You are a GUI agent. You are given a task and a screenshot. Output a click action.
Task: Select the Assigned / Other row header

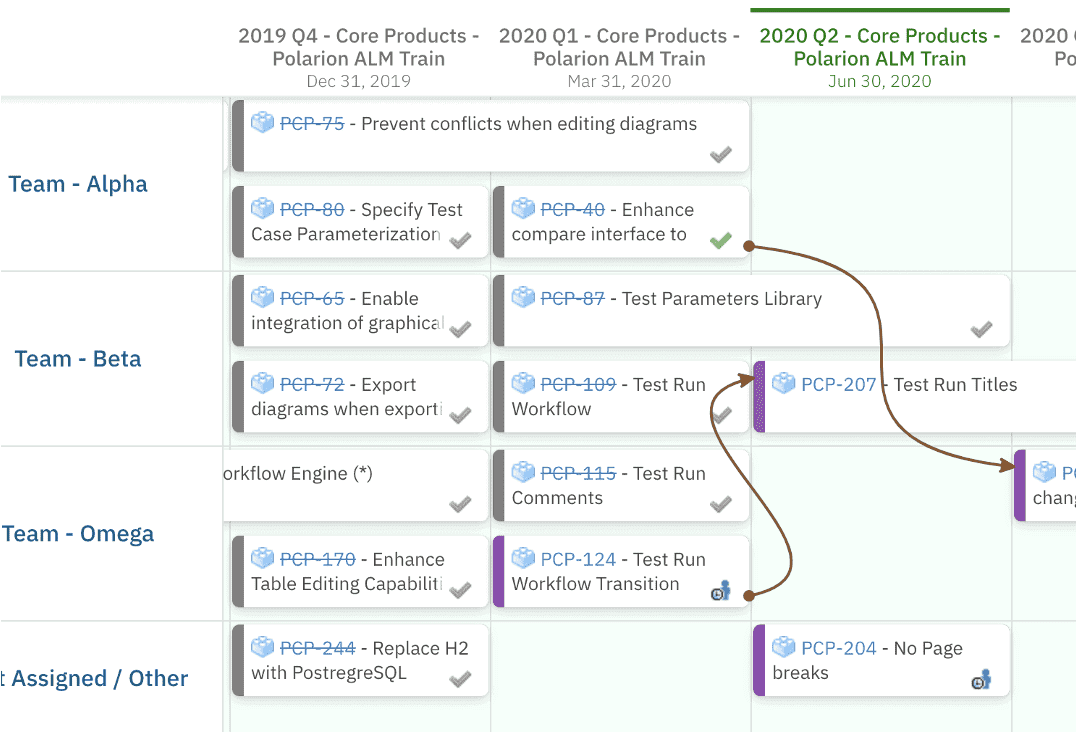94,678
